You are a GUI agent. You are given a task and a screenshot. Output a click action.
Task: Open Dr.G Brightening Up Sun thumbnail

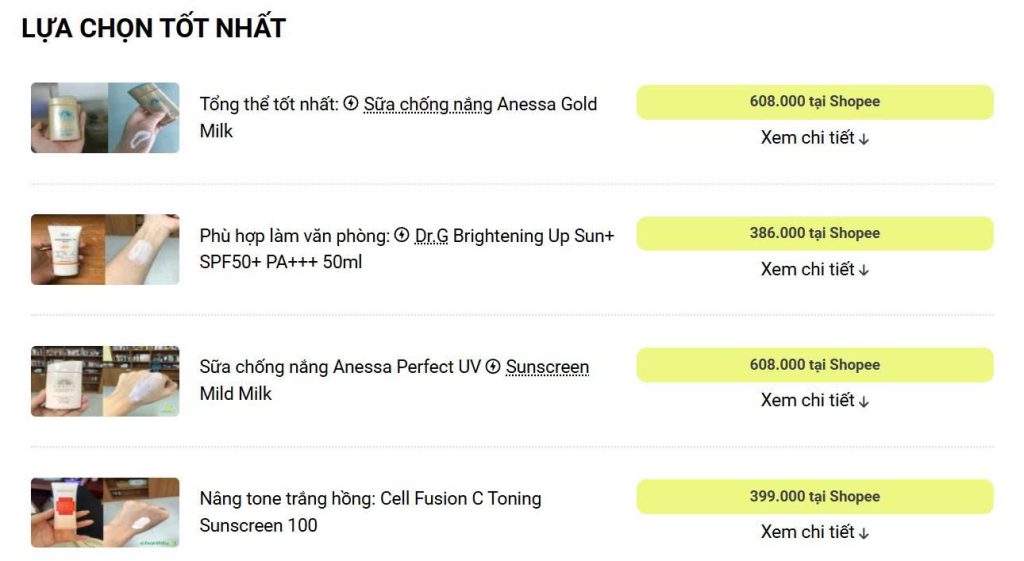pos(105,249)
